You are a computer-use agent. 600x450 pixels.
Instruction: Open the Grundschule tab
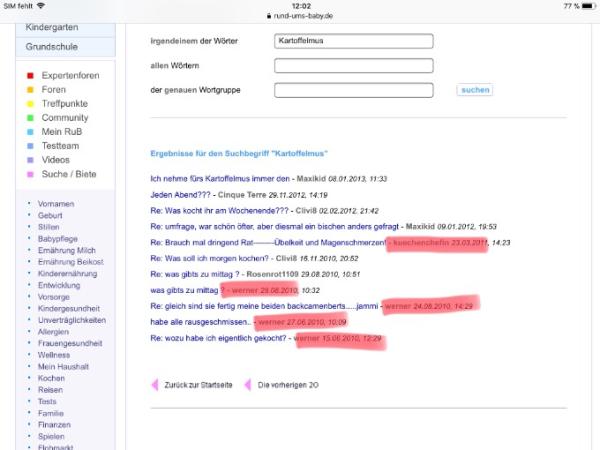click(65, 47)
